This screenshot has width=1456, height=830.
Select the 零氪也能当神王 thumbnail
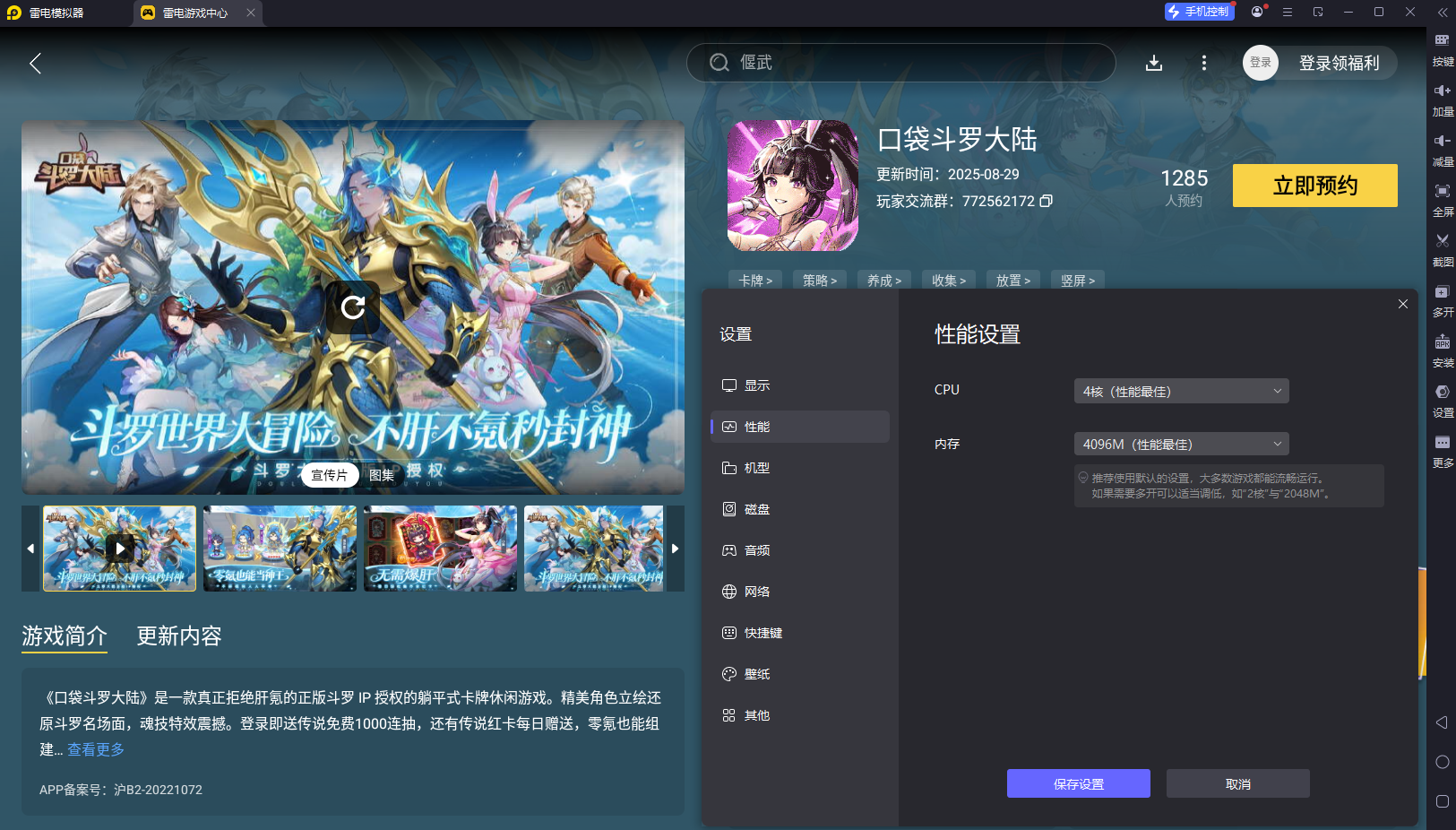click(x=280, y=548)
